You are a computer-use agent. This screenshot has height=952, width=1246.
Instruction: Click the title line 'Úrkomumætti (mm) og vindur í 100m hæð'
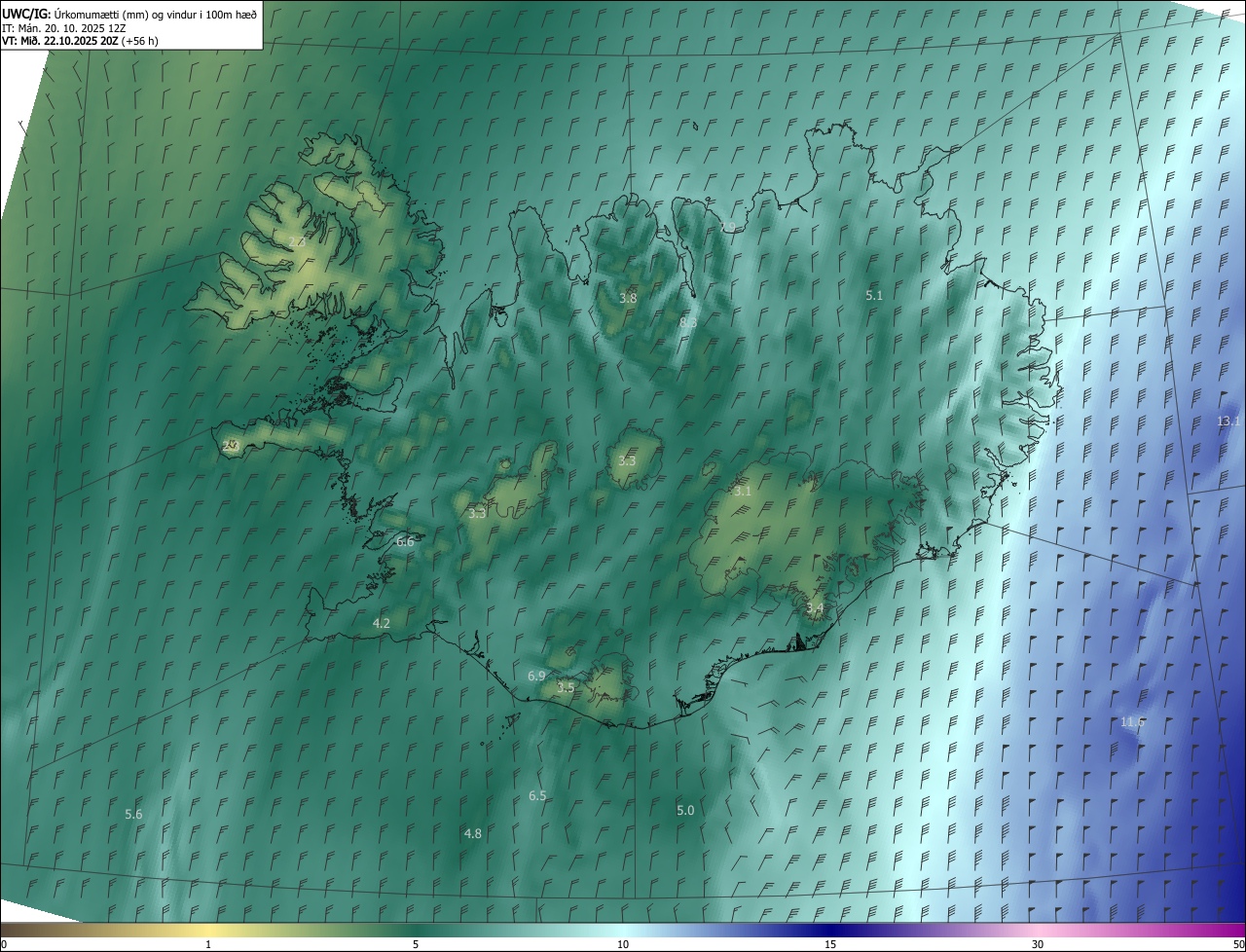click(x=156, y=14)
